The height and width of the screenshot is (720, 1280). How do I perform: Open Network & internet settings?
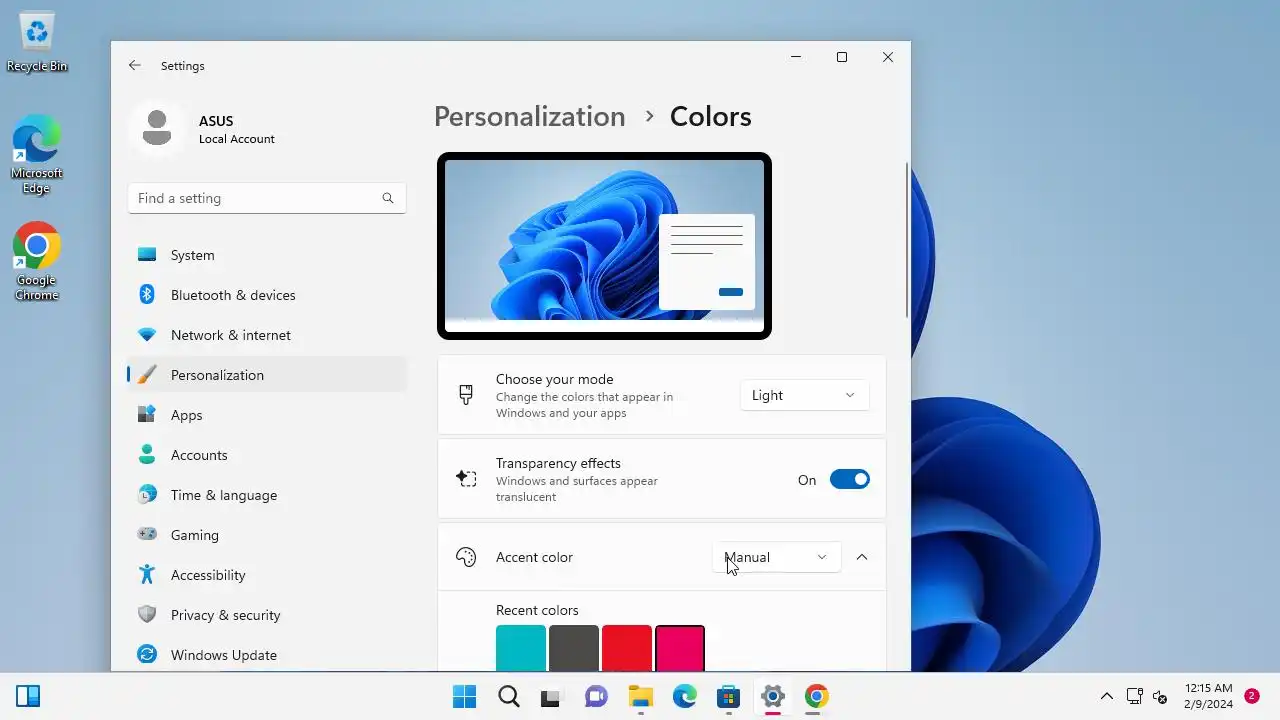point(267,335)
